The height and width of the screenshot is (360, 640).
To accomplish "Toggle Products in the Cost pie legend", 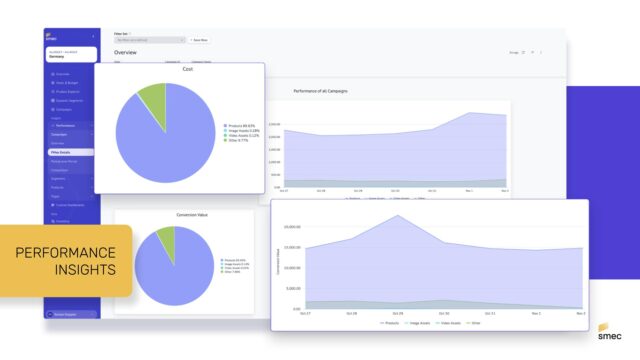I will point(239,126).
